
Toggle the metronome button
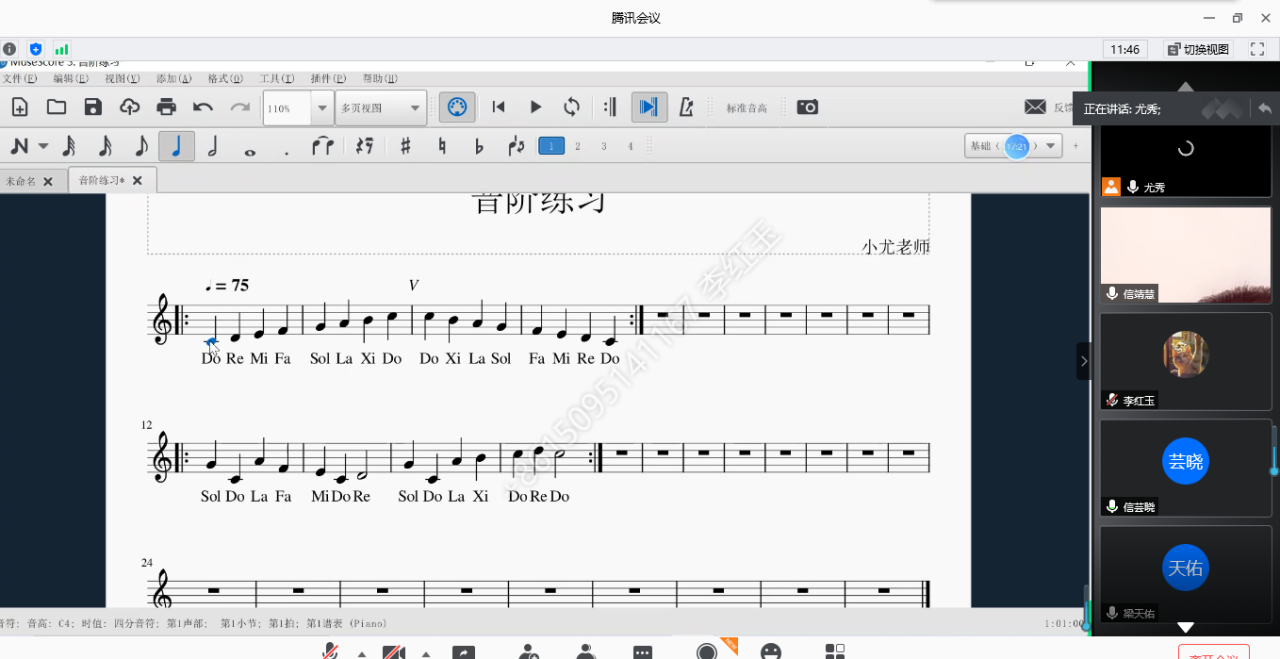pos(686,107)
